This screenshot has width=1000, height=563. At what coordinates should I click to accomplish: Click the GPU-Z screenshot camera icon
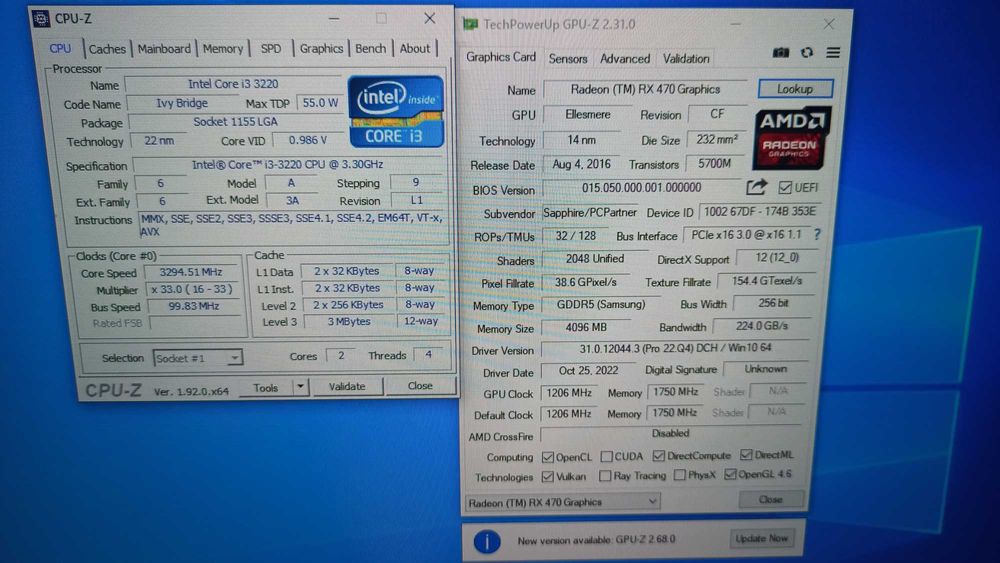click(781, 53)
